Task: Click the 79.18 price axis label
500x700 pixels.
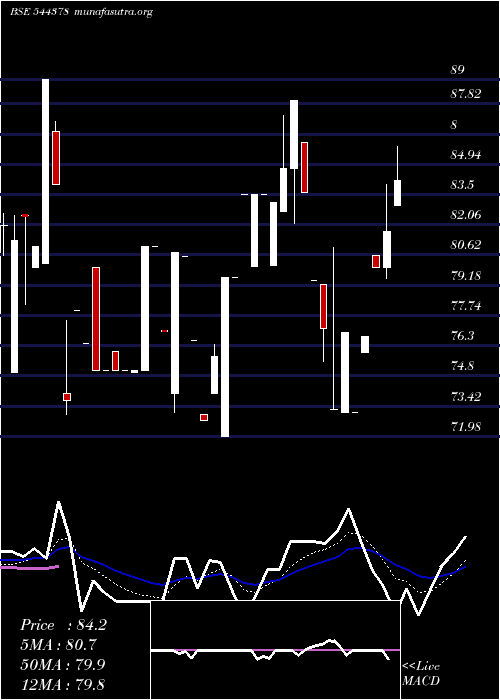Action: pyautogui.click(x=466, y=275)
